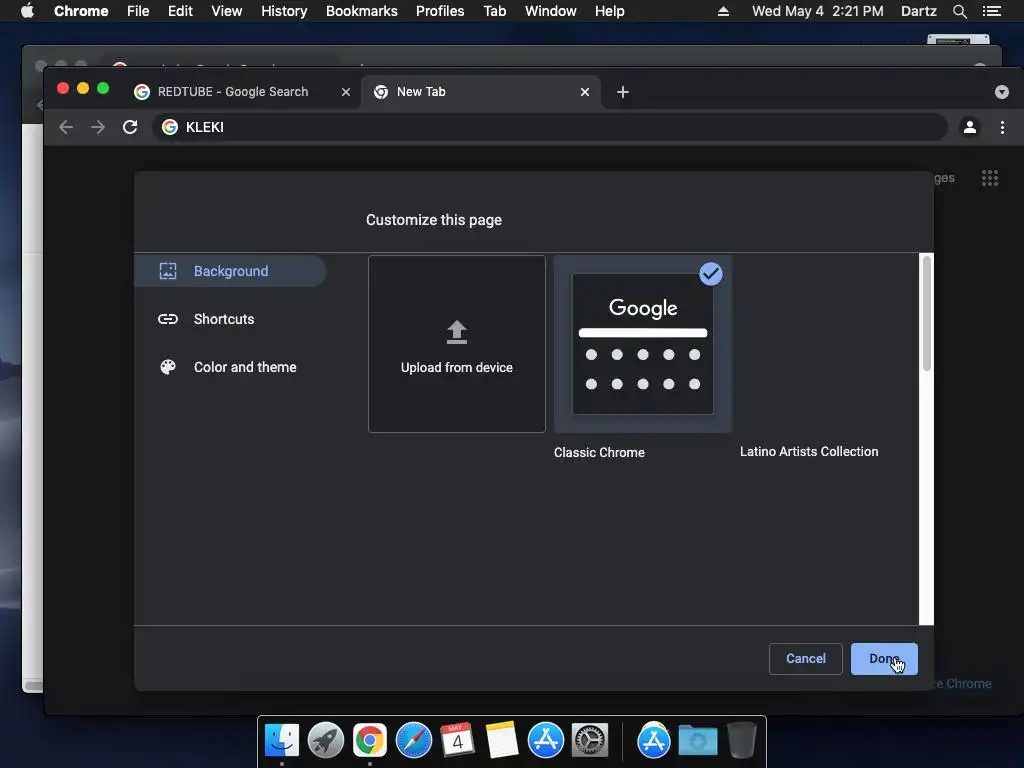
Task: Click the browser back arrow
Action: coord(66,127)
